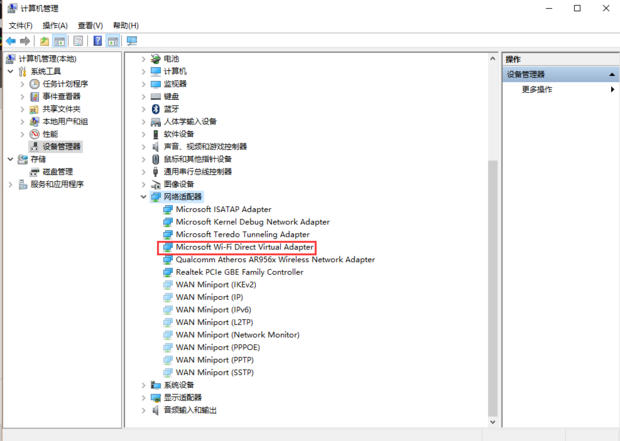Screen dimensions: 620x441
Task: Expand the 显示适配器 category
Action: 144,397
